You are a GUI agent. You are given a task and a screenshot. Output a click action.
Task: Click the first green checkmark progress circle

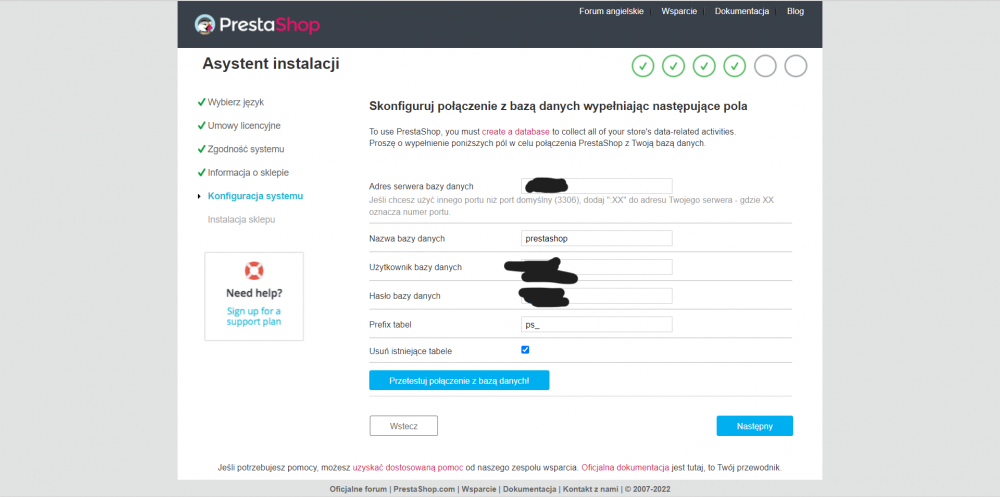(x=643, y=66)
